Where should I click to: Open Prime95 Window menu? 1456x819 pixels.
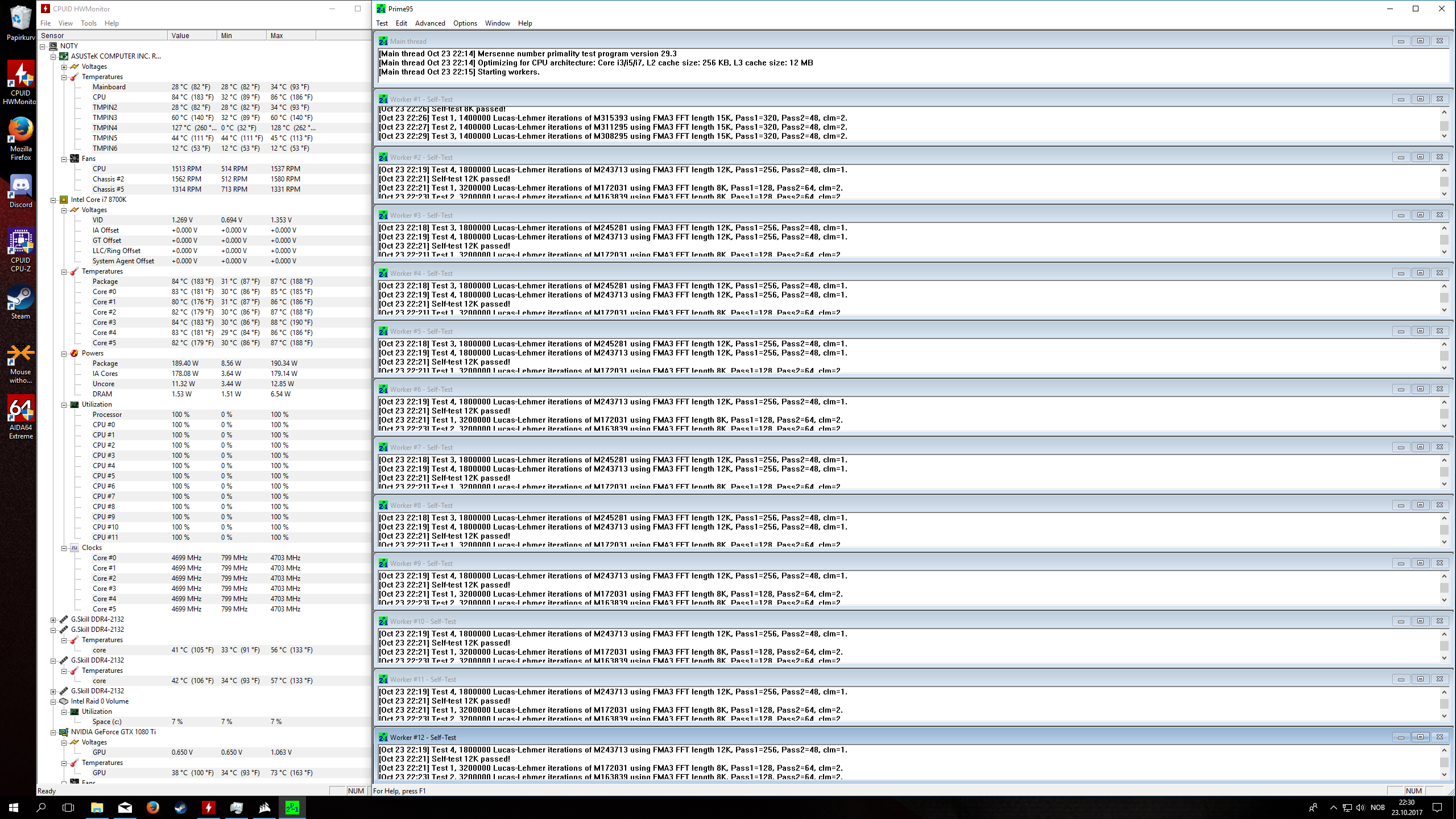click(x=497, y=23)
